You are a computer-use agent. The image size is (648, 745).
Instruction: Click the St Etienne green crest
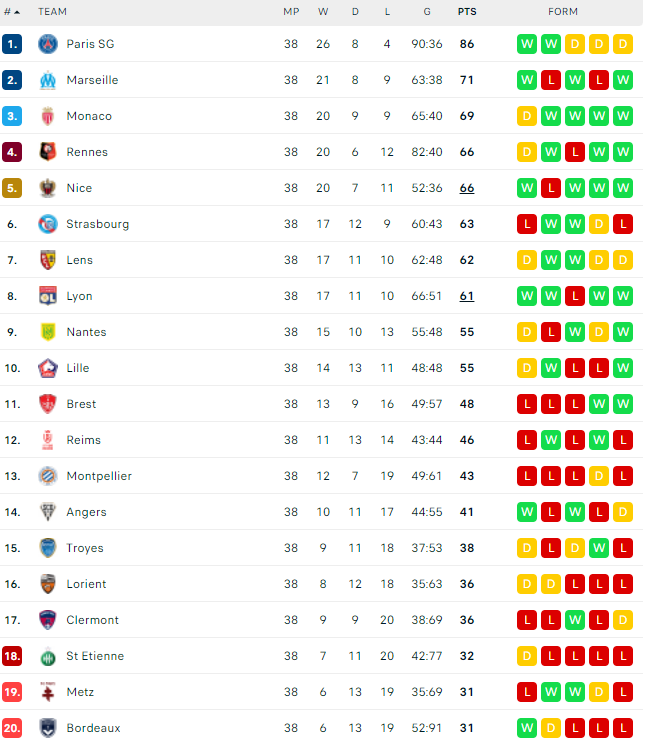[x=48, y=656]
